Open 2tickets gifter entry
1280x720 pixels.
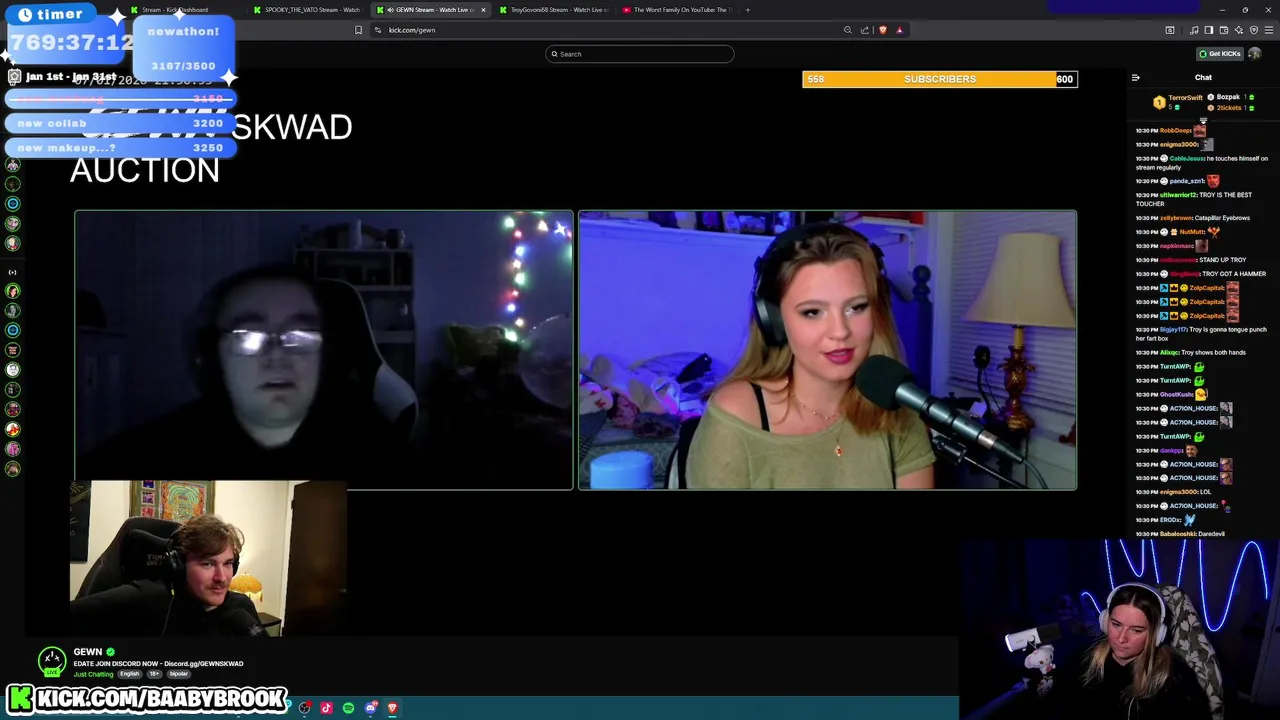point(1231,107)
